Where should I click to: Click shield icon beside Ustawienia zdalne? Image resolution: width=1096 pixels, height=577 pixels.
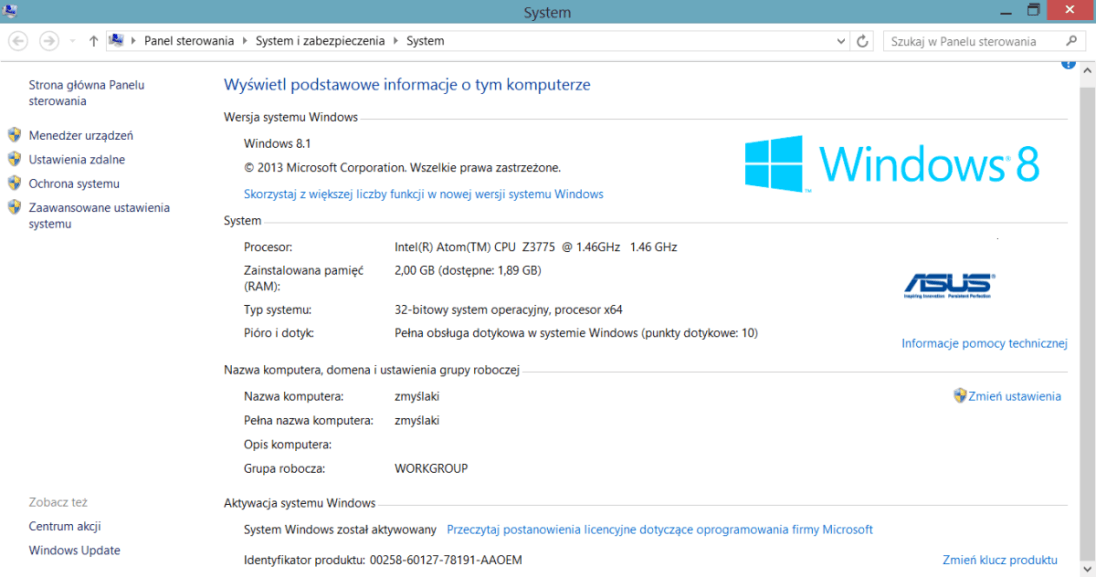point(14,159)
